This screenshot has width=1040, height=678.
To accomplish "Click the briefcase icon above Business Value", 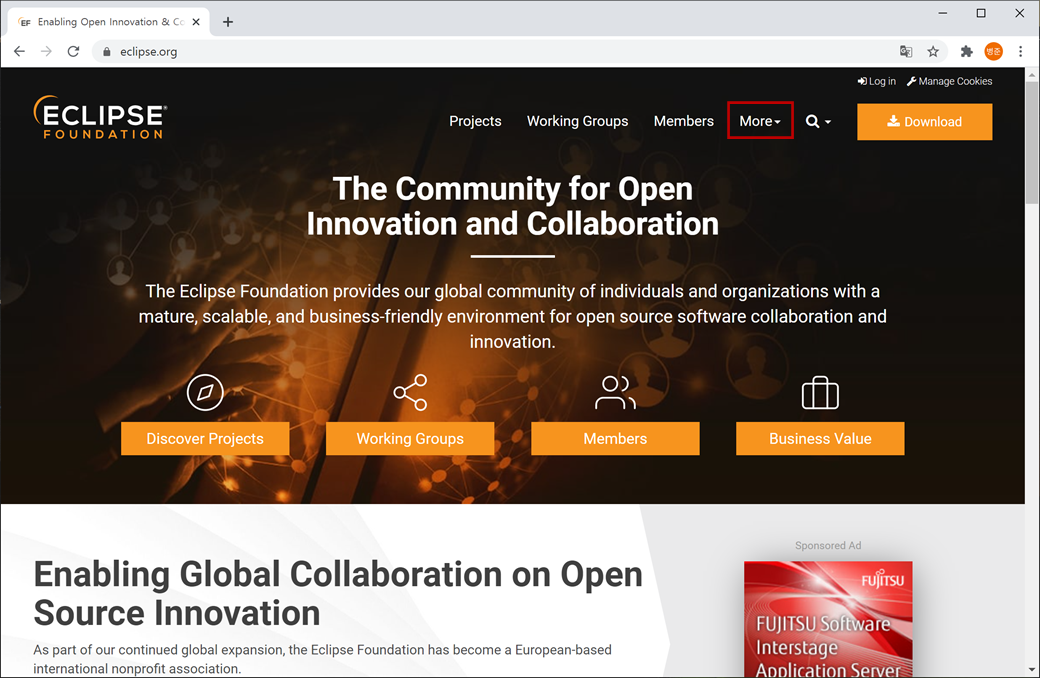I will [820, 393].
